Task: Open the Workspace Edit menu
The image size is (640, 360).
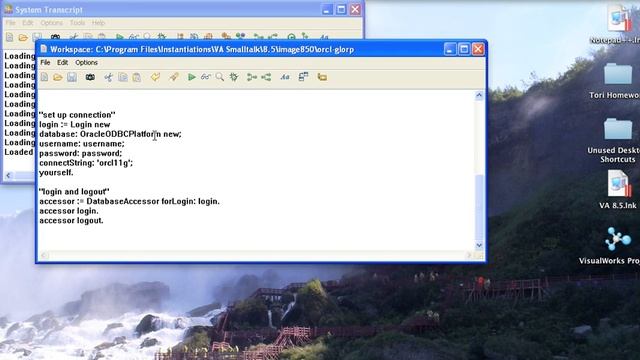Action: (62, 62)
